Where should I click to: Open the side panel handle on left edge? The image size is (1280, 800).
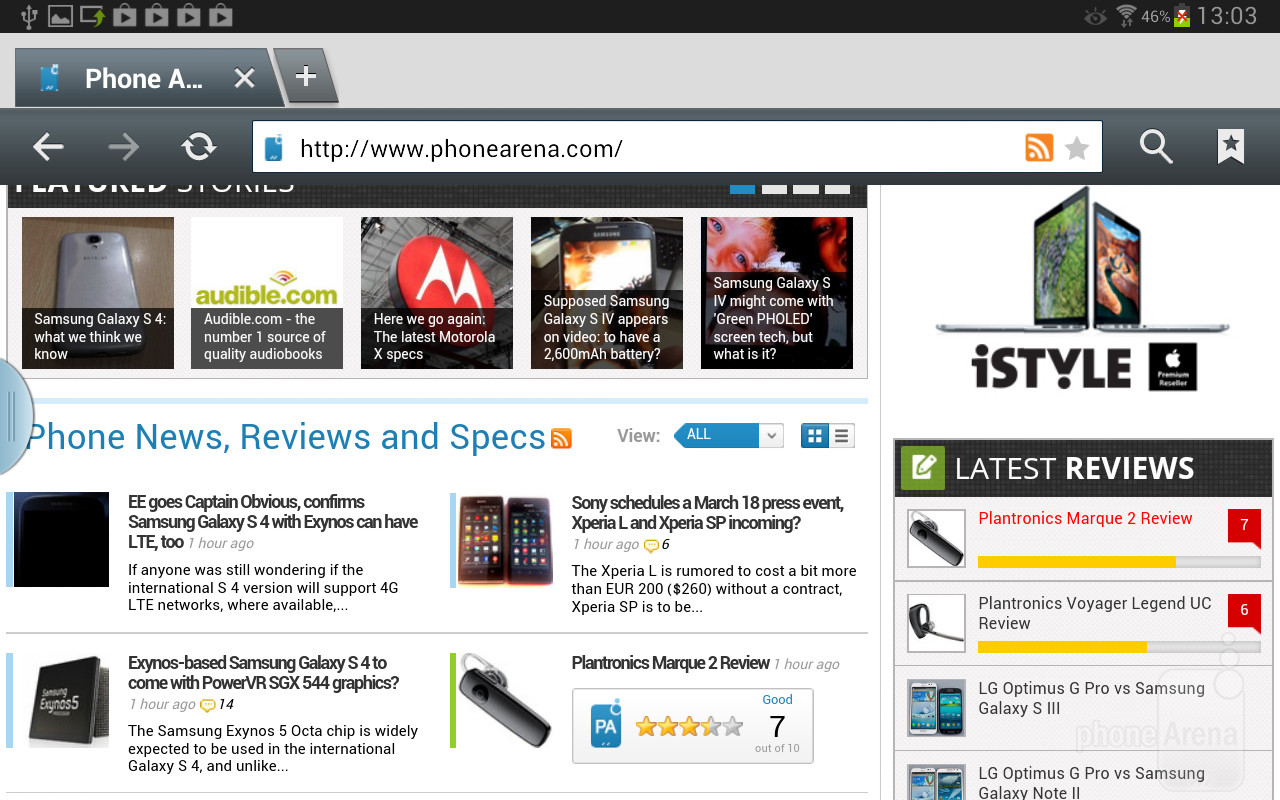14,416
